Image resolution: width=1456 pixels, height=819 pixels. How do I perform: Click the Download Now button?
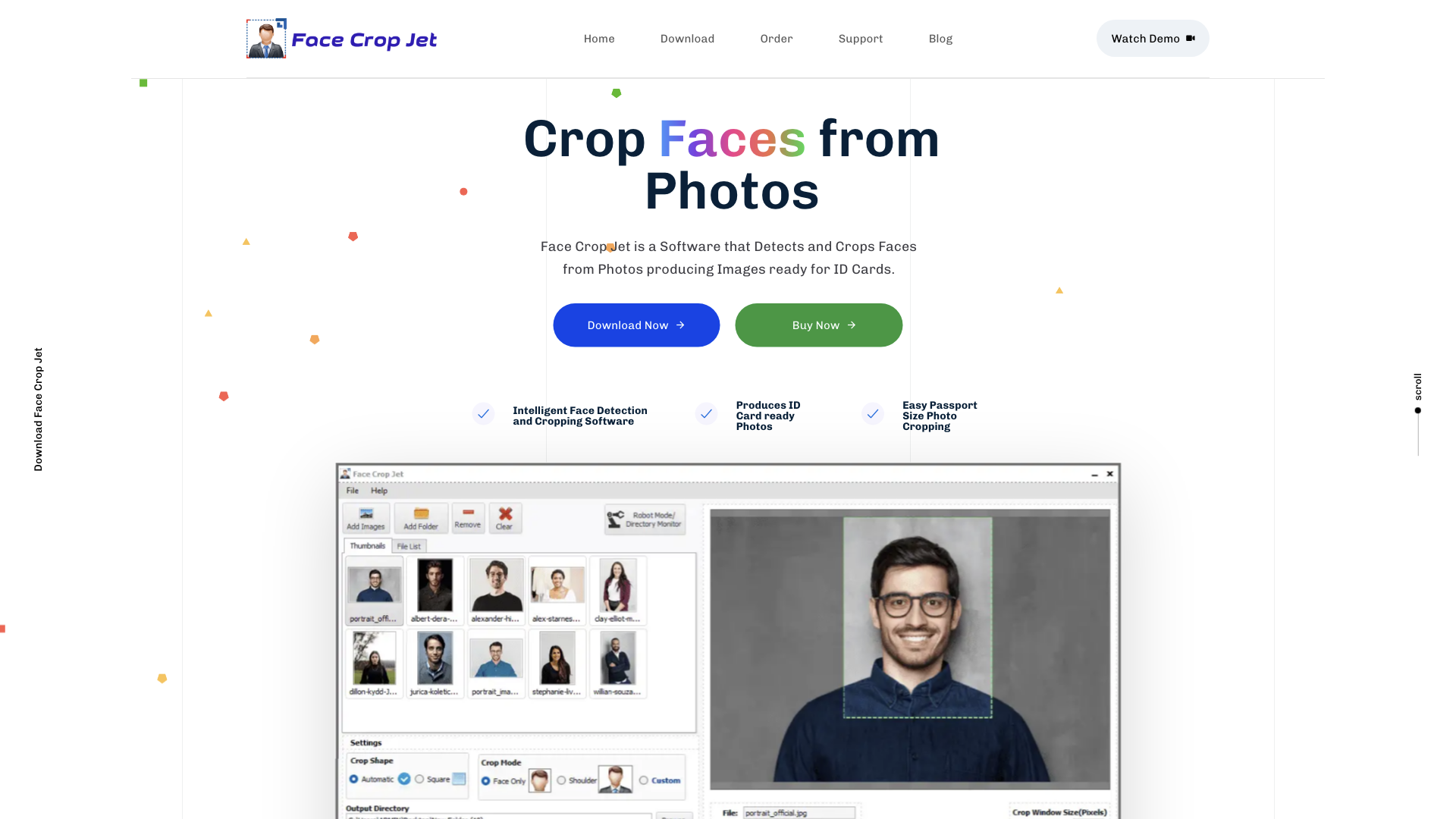coord(636,325)
